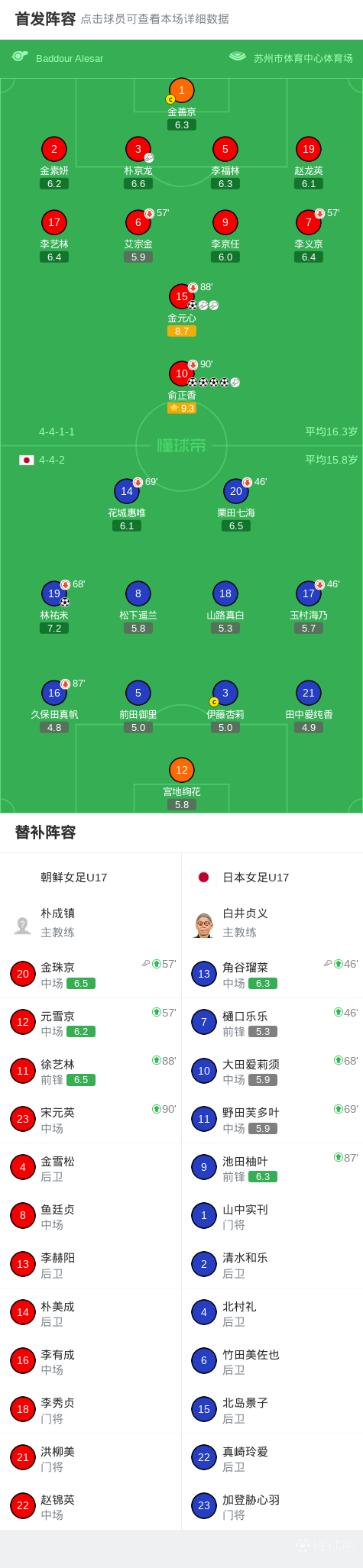
Task: Tap the Japan flag next to 4-4-2
Action: (x=27, y=460)
